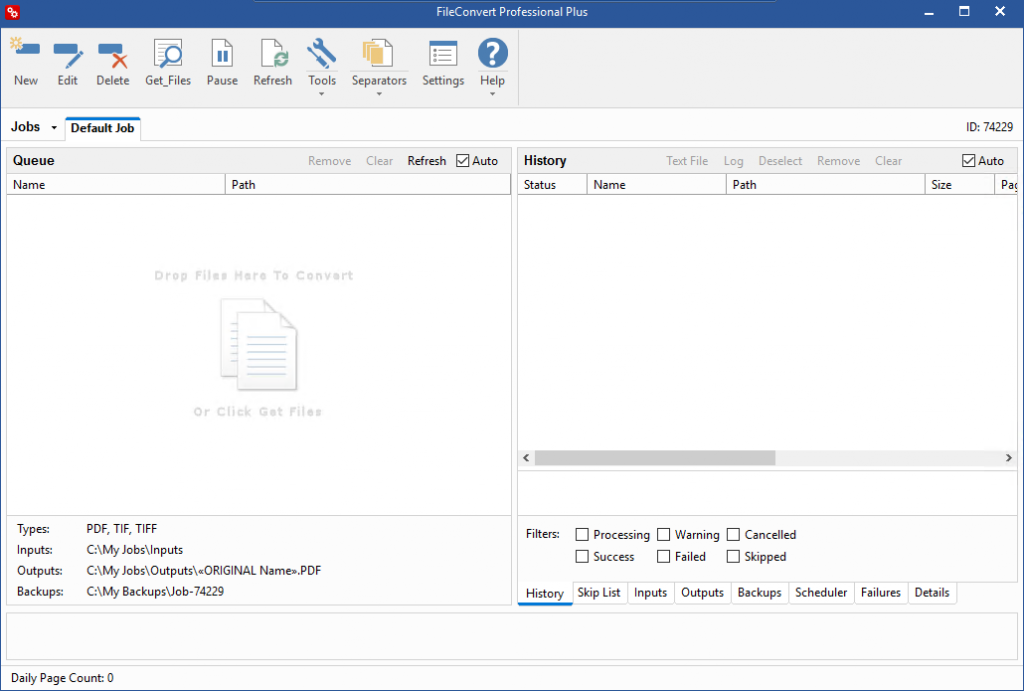Screen dimensions: 1024x691
Task: Enable the Skipped filter checkbox
Action: coord(733,557)
